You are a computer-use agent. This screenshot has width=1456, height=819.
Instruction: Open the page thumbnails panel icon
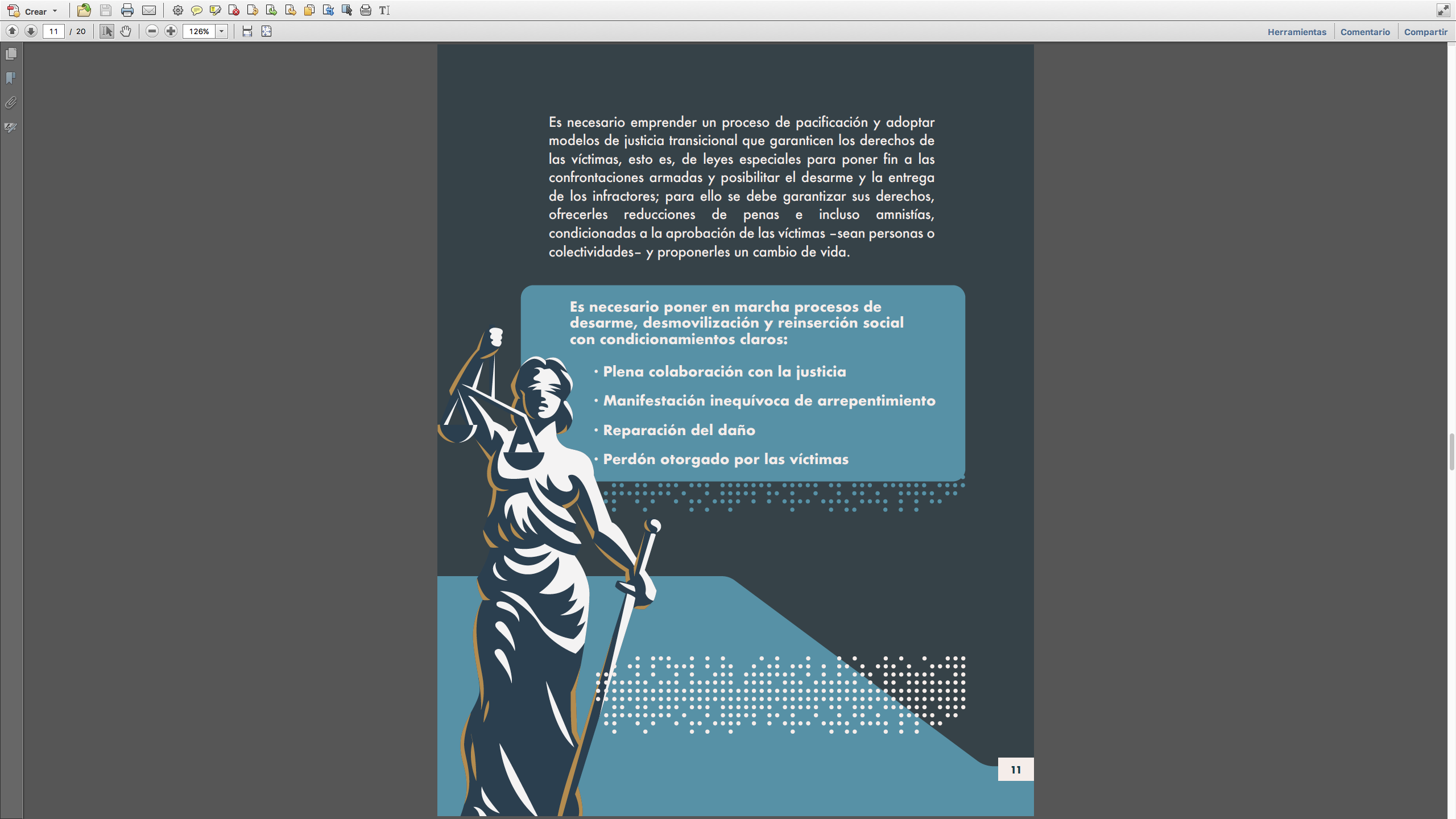11,54
